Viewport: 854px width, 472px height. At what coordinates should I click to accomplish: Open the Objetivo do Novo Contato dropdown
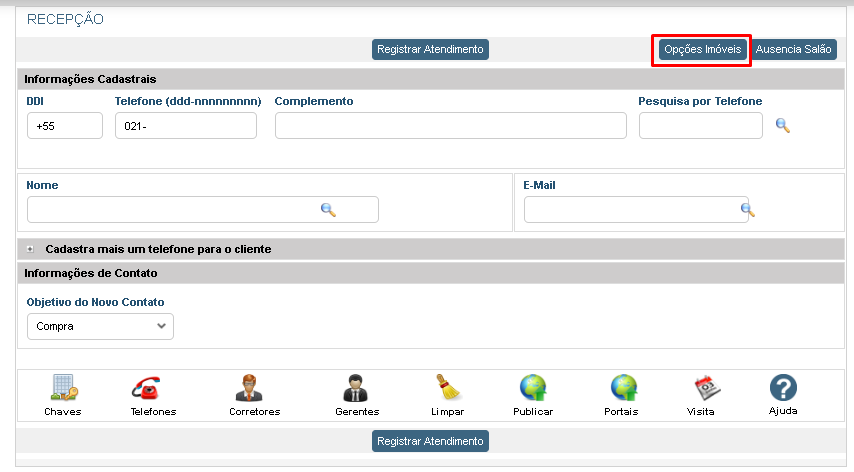pos(100,326)
